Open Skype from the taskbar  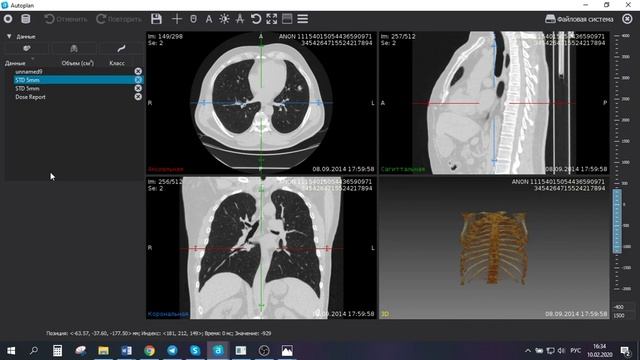click(x=195, y=351)
